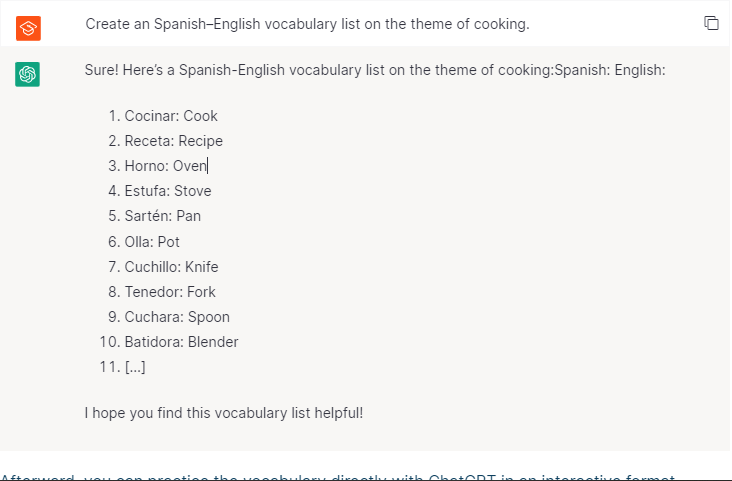The height and width of the screenshot is (481, 732).
Task: Click the number 1 list marker
Action: coord(113,116)
